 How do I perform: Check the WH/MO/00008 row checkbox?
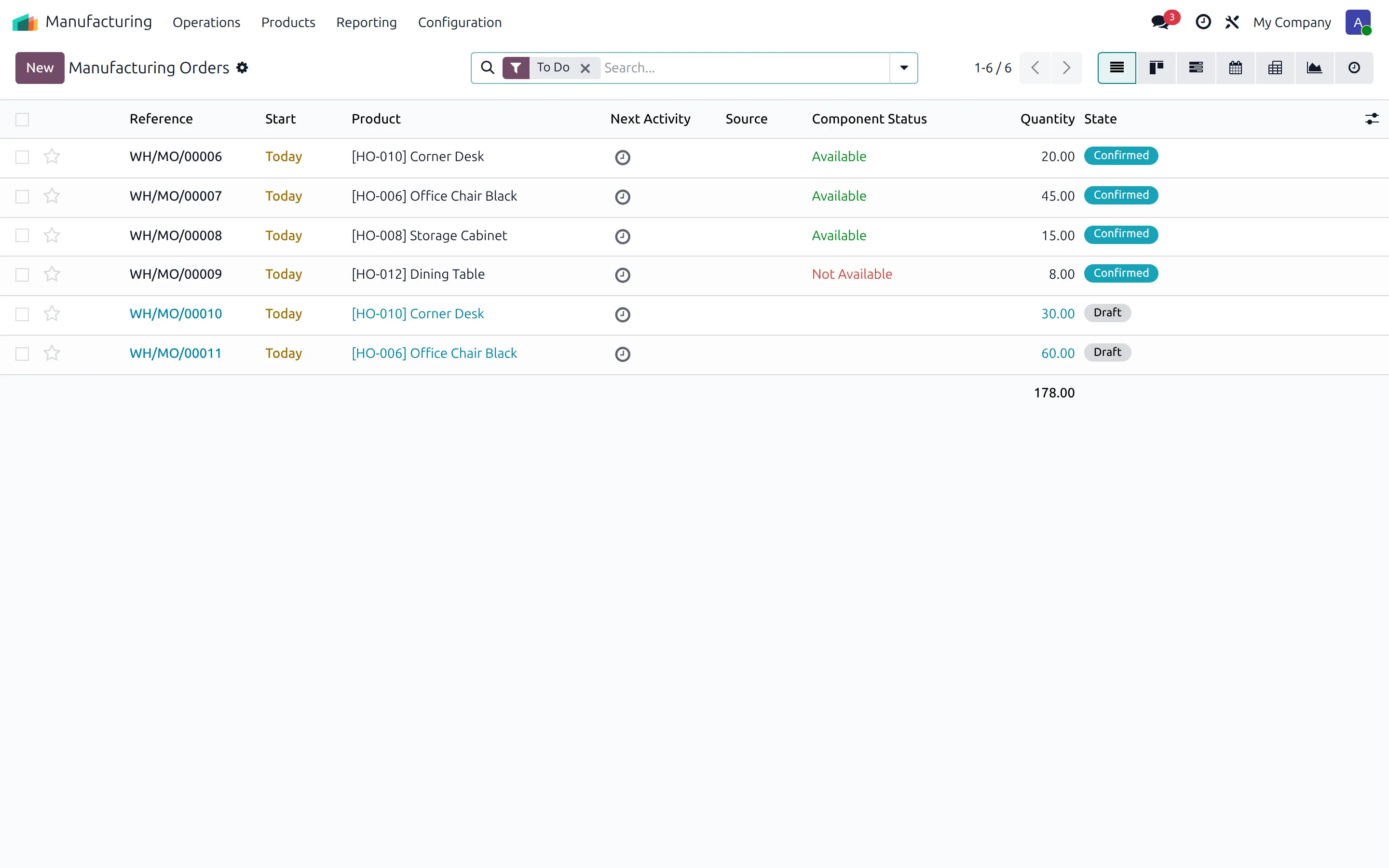(x=22, y=236)
